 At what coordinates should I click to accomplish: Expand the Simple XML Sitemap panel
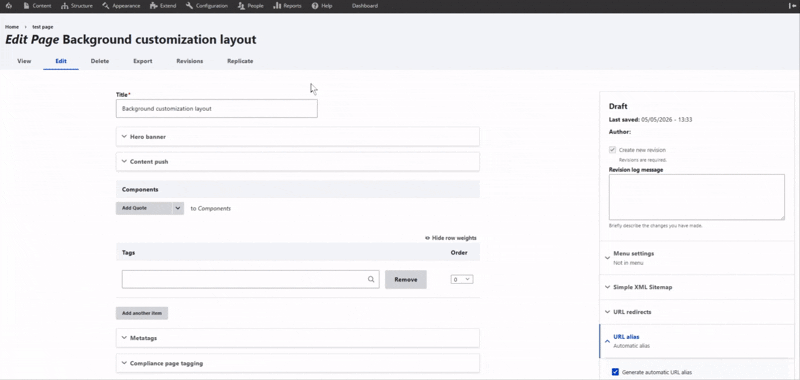pos(697,287)
